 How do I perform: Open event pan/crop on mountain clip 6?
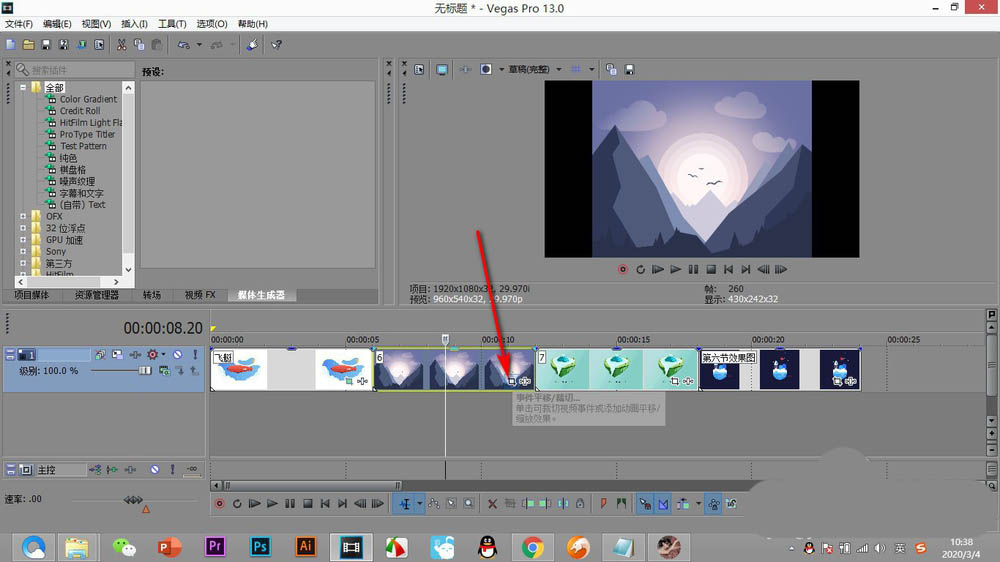[x=511, y=381]
